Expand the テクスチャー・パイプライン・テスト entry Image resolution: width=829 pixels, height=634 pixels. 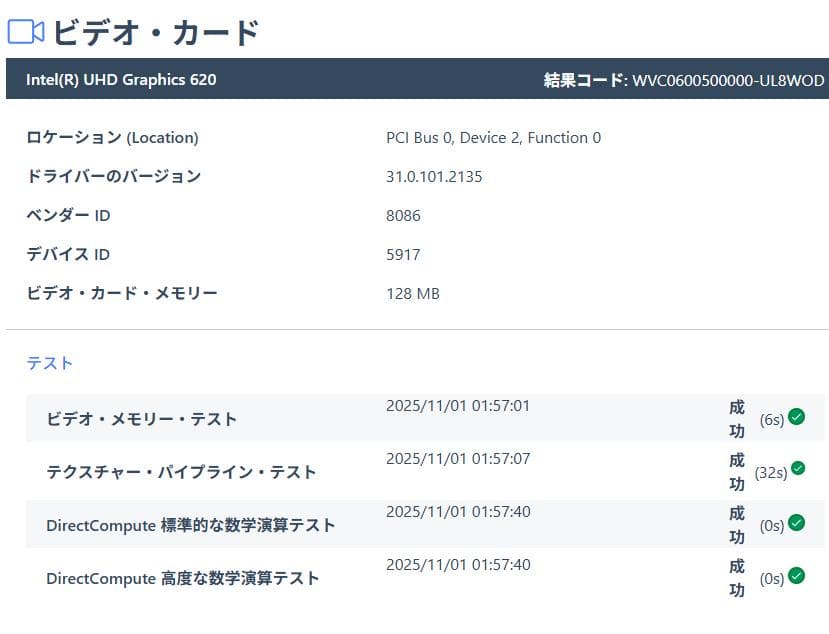coord(180,471)
